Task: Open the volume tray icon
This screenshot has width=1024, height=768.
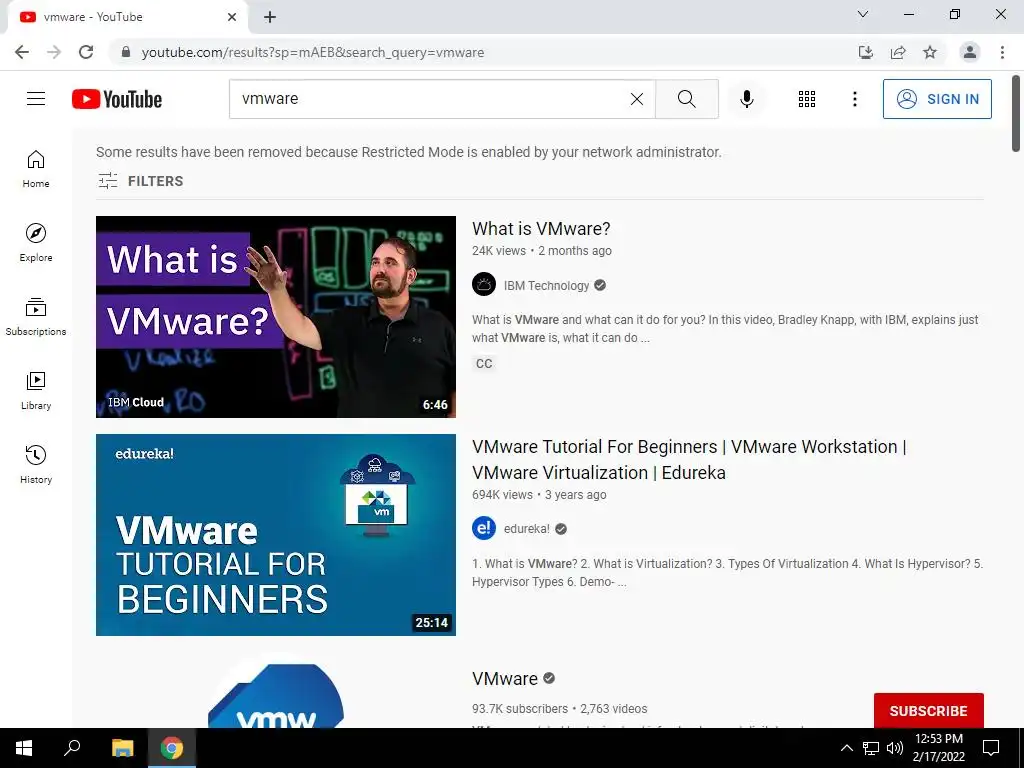Action: 895,748
